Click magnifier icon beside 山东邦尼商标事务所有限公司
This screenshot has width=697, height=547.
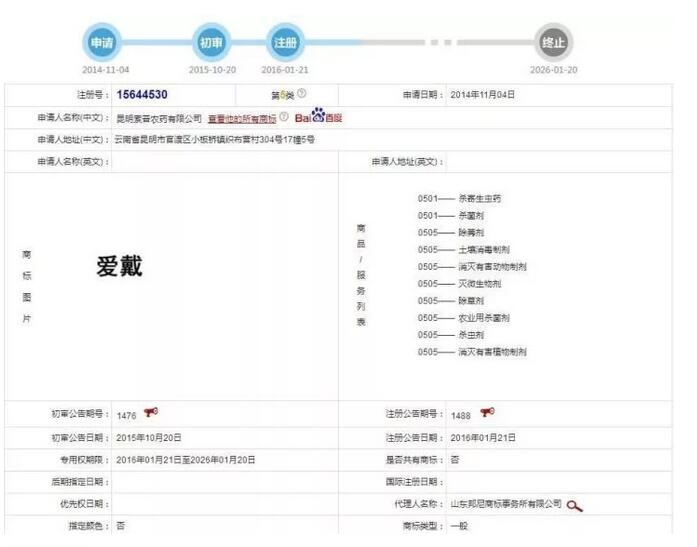coord(574,506)
